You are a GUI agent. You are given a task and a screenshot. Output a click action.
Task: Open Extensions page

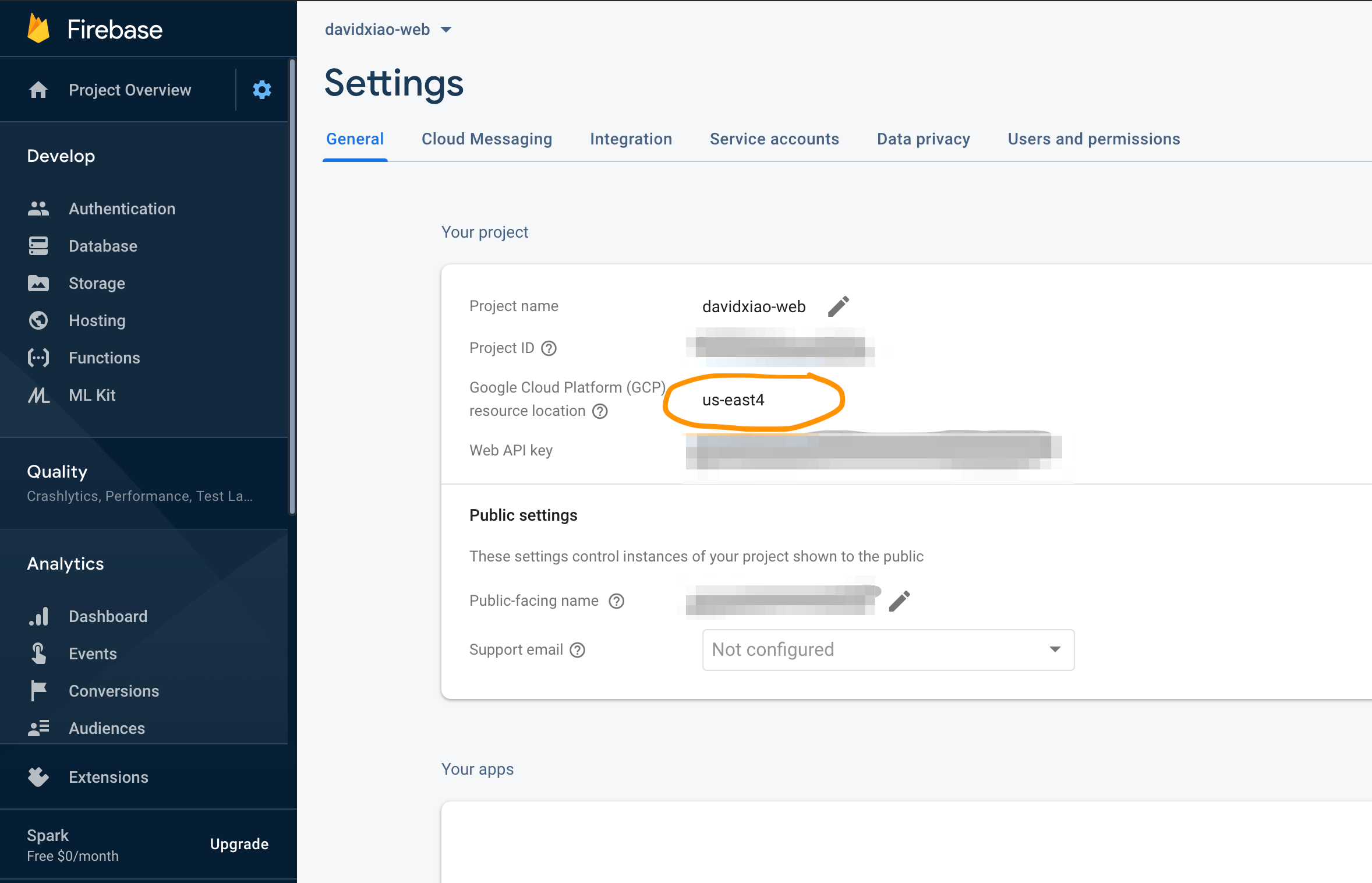[x=108, y=777]
